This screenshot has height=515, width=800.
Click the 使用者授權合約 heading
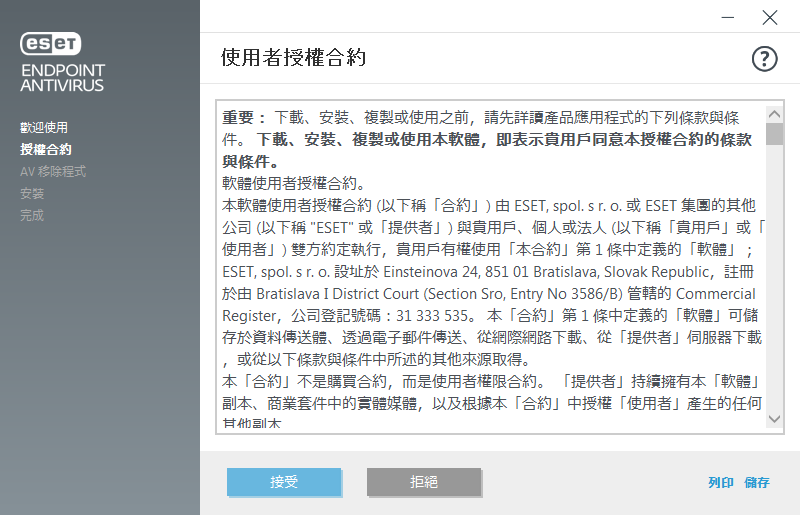293,57
